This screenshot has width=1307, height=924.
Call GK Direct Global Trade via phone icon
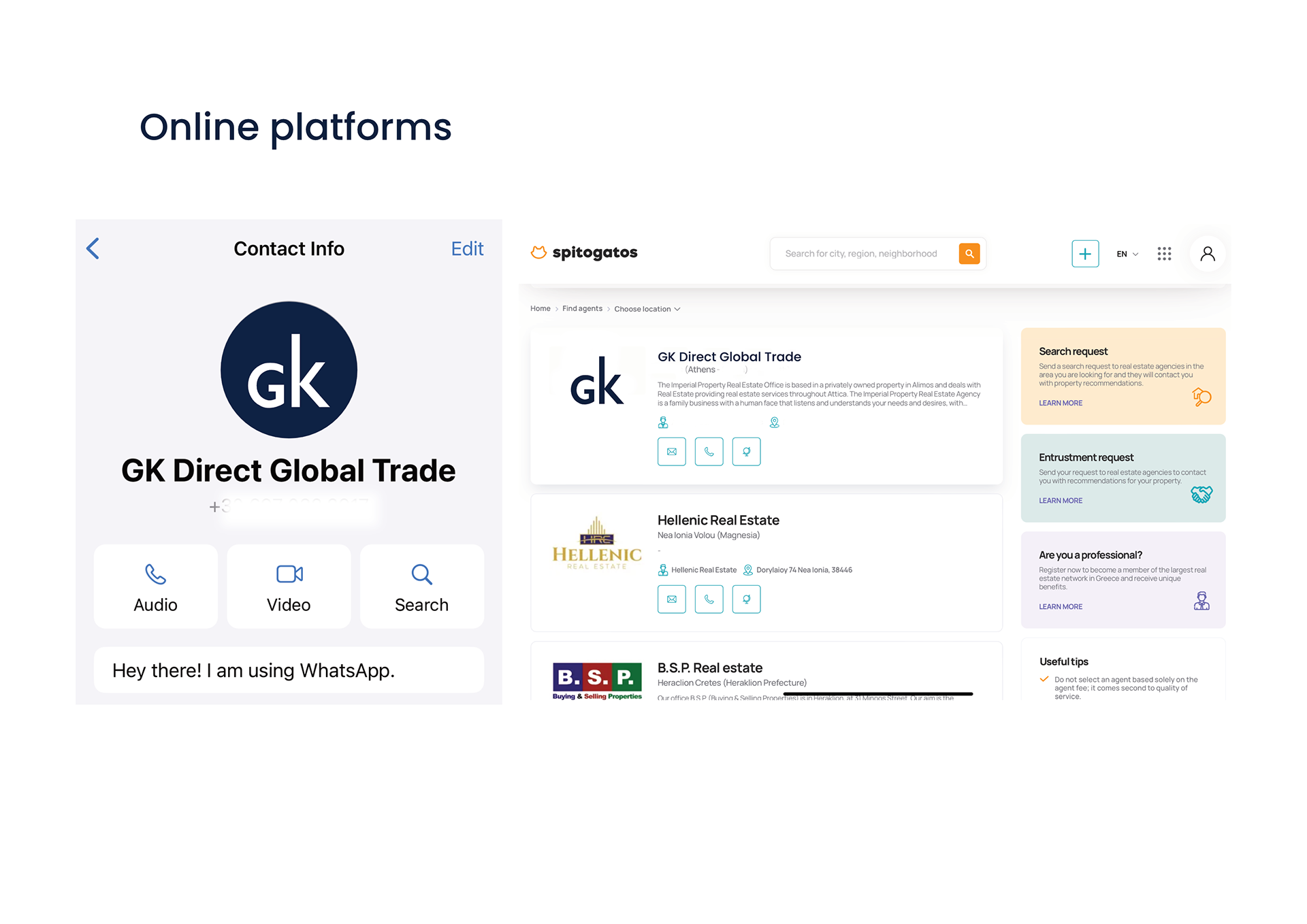[x=709, y=452]
